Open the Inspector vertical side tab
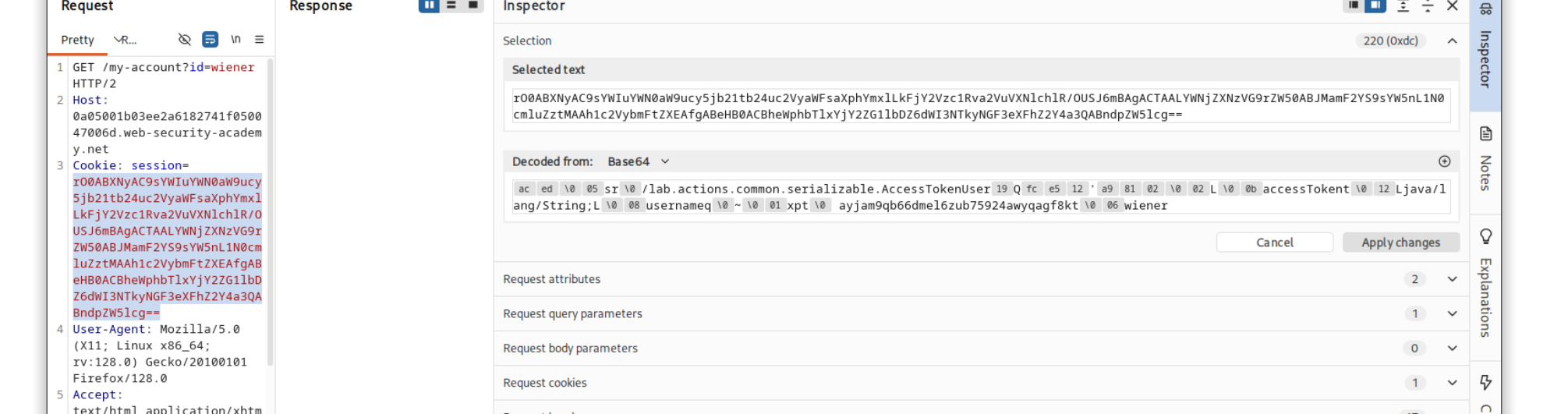Viewport: 1568px width, 414px height. point(1485,47)
